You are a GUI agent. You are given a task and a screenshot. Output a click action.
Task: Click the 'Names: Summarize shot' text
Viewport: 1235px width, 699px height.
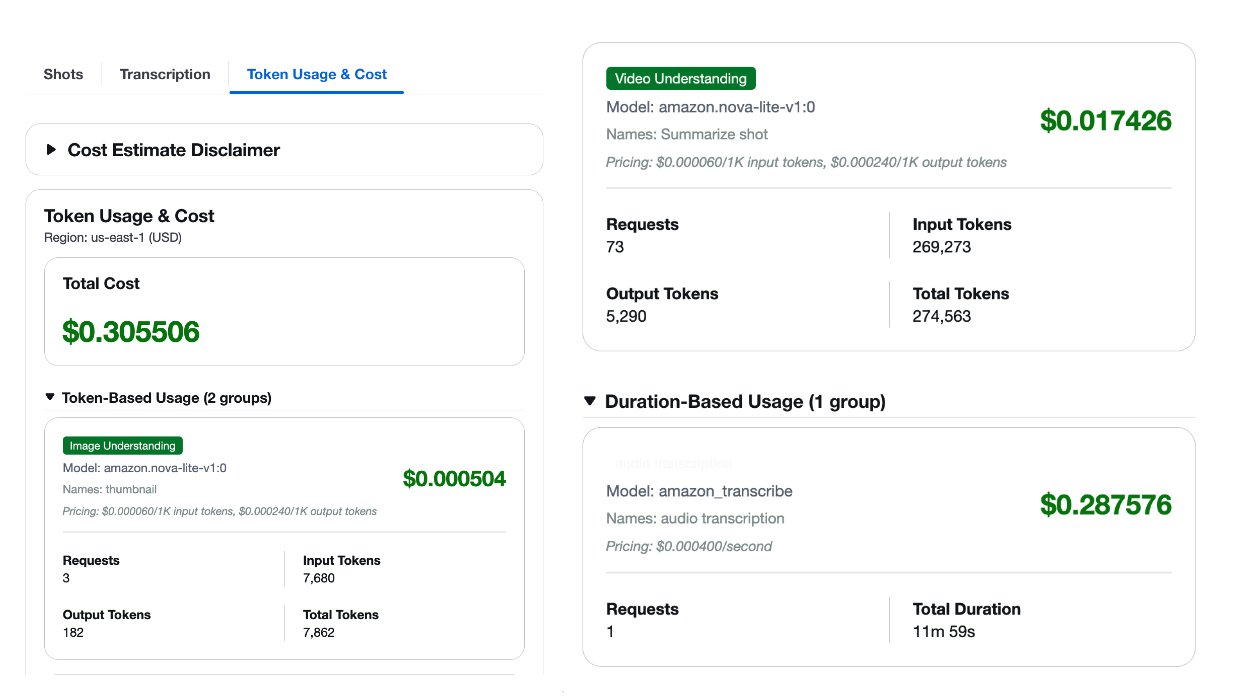(x=687, y=134)
